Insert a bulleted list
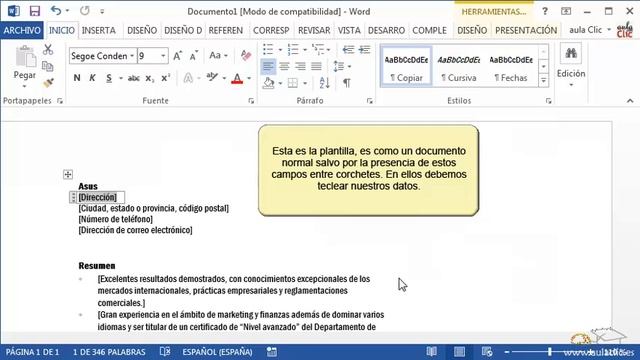This screenshot has width=640, height=360. pos(268,50)
